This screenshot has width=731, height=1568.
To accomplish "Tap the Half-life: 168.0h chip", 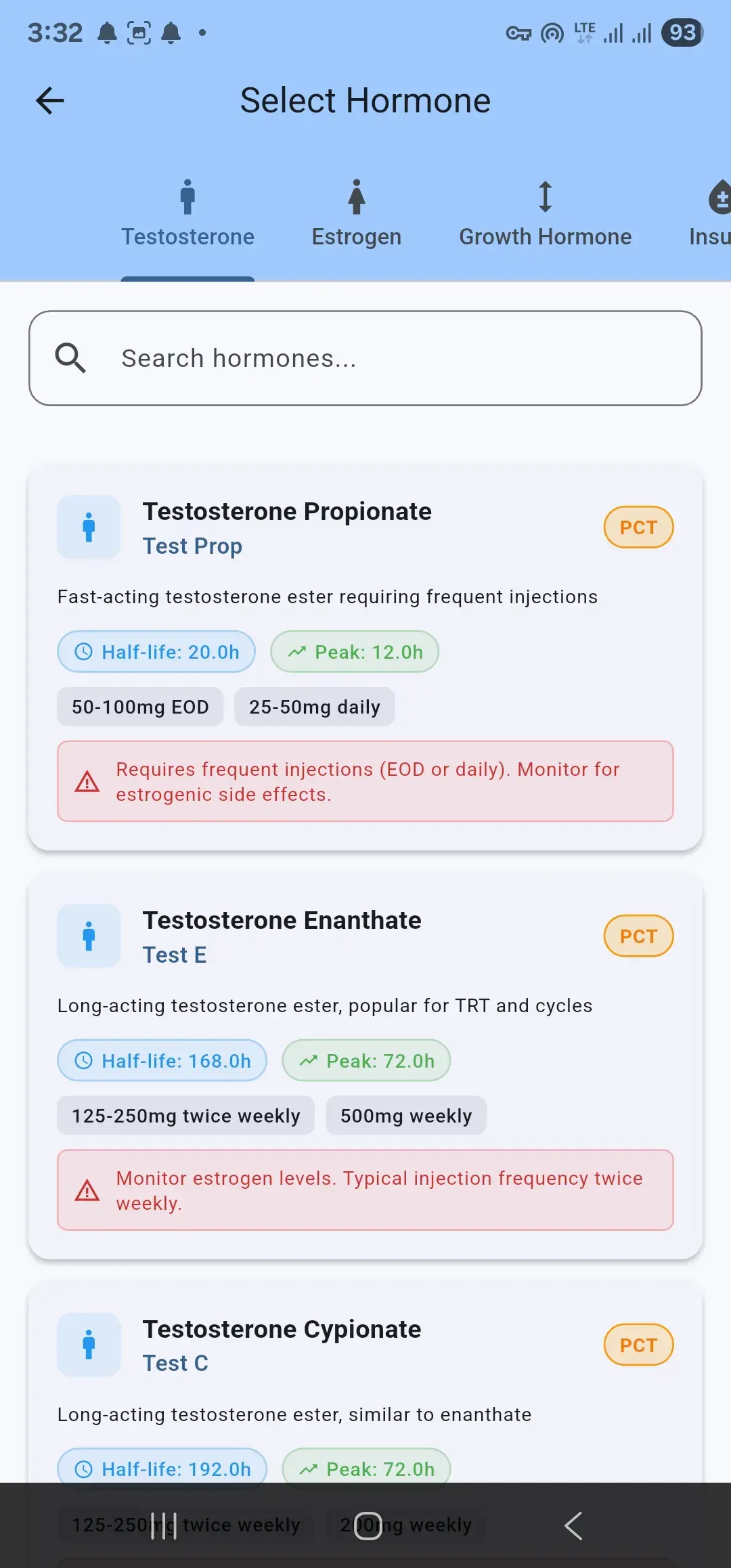I will coord(162,1061).
